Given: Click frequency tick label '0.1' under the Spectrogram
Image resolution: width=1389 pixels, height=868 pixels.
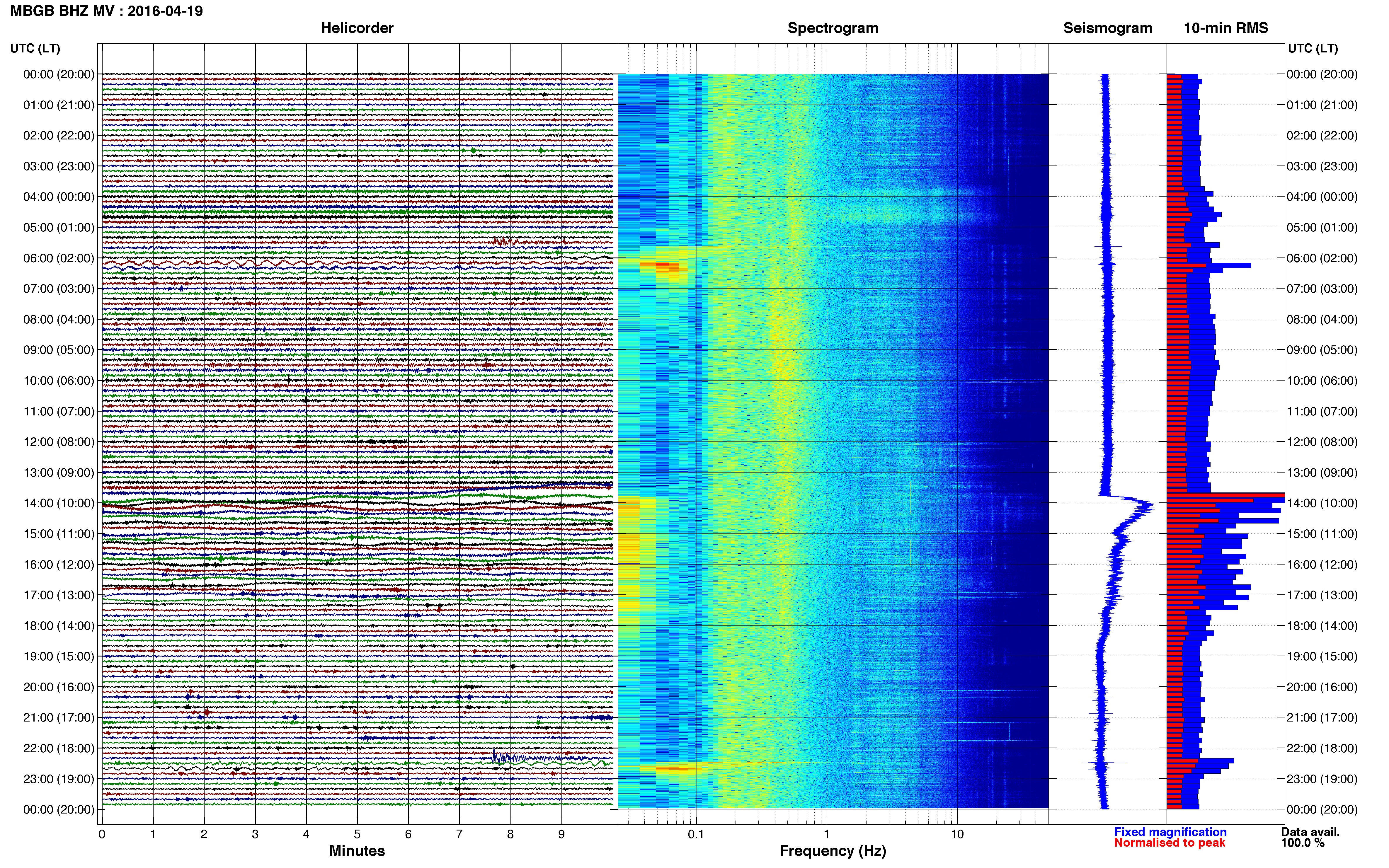Looking at the screenshot, I should [x=696, y=834].
